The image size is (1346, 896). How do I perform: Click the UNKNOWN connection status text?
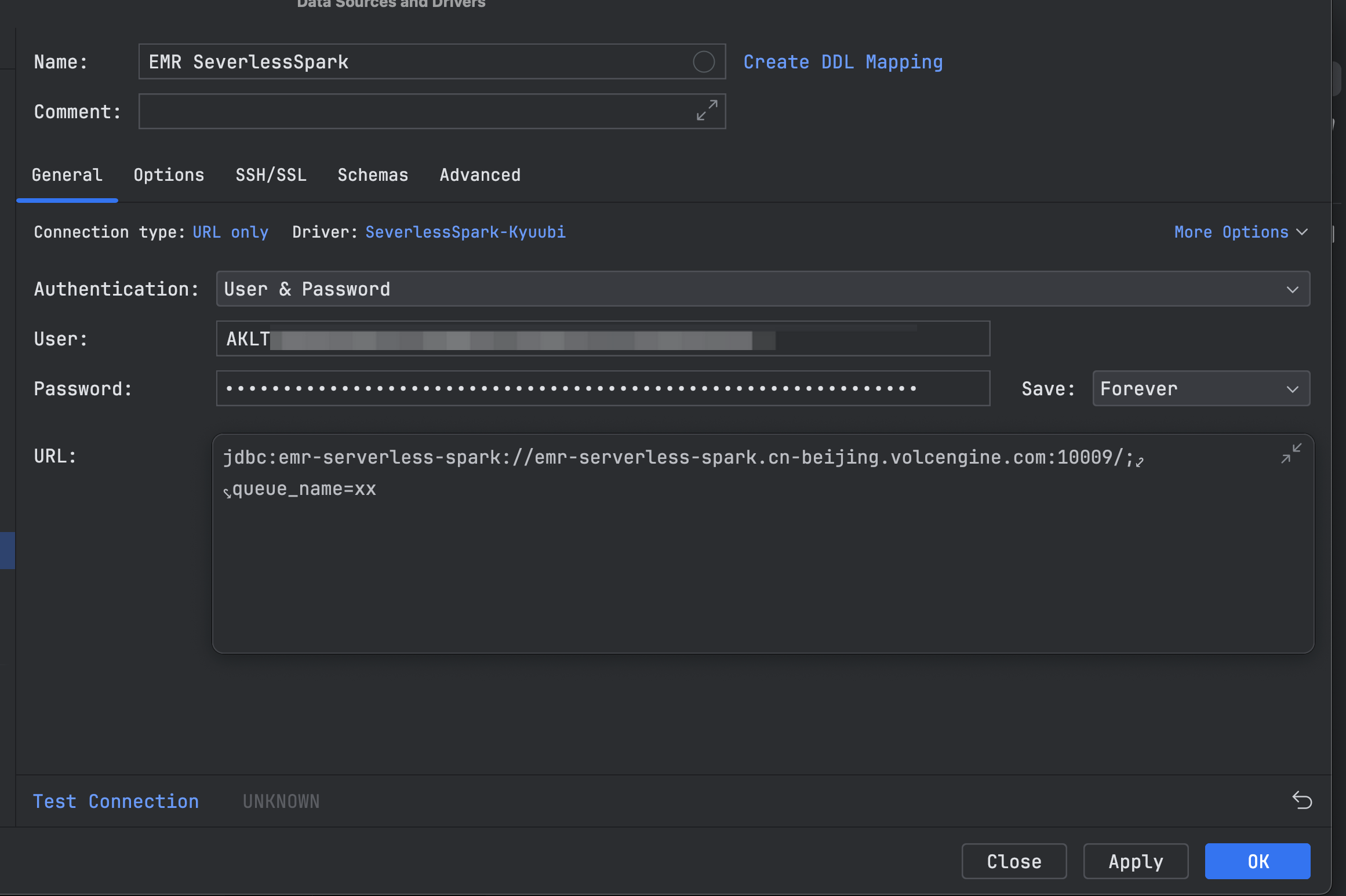click(281, 801)
